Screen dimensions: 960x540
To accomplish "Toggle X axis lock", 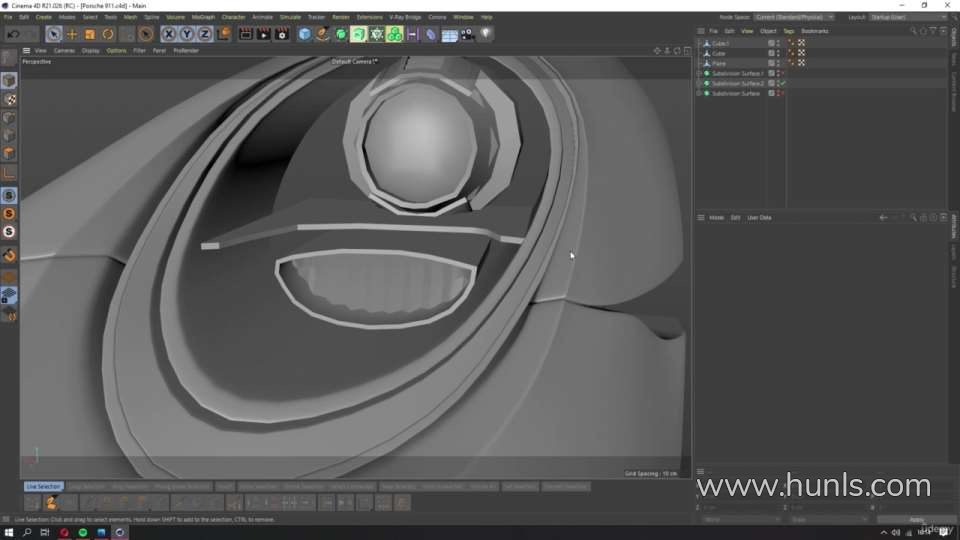I will pos(169,34).
